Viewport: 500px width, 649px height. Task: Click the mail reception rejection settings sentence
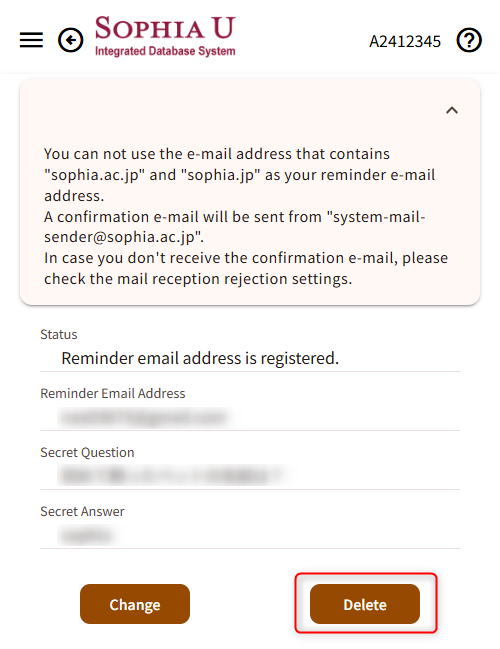[246, 268]
